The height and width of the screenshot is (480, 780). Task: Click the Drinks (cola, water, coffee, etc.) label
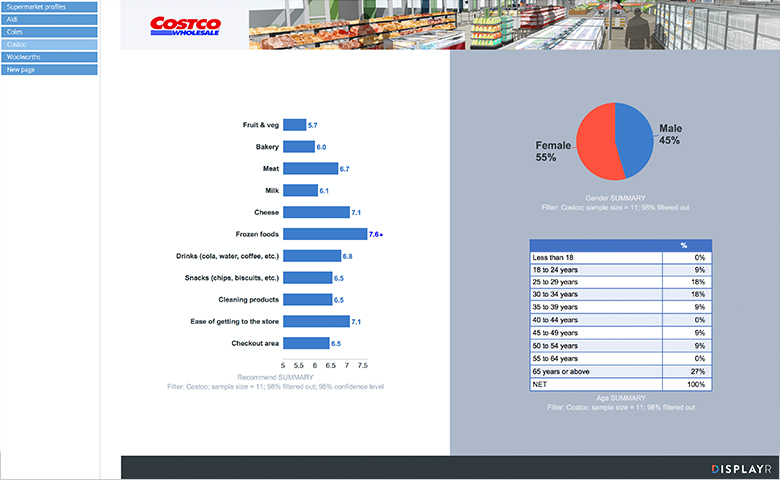click(x=227, y=256)
